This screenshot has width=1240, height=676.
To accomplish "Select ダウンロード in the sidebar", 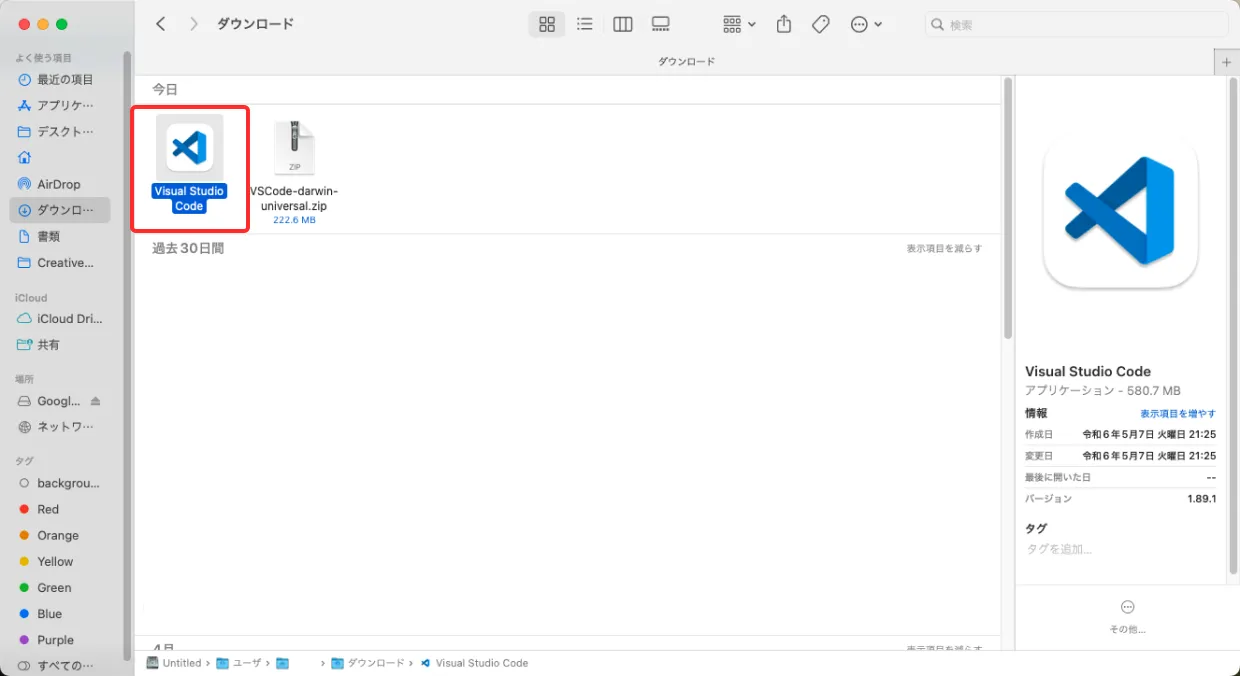I will click(x=62, y=210).
